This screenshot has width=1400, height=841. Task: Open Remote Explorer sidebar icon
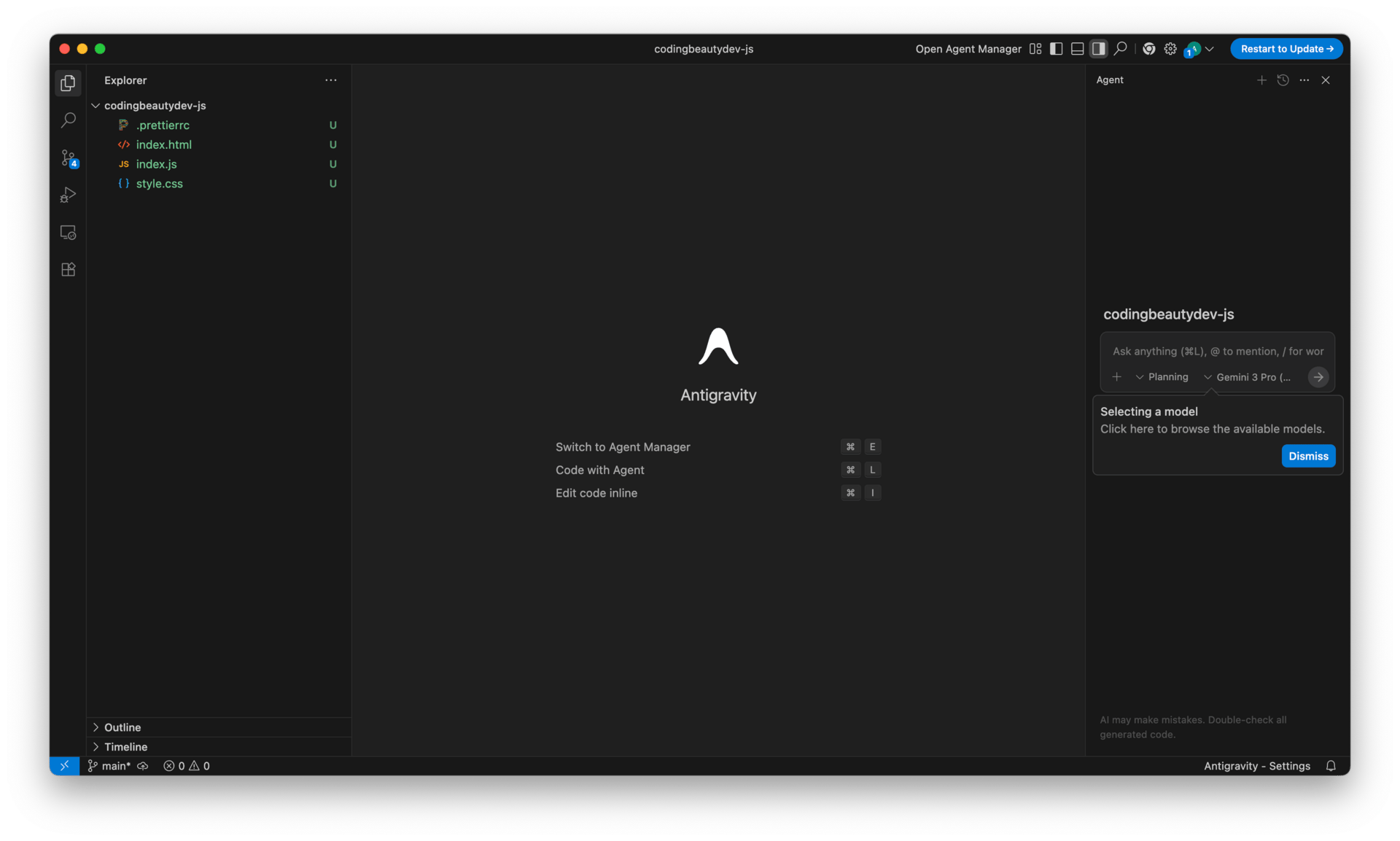(69, 233)
